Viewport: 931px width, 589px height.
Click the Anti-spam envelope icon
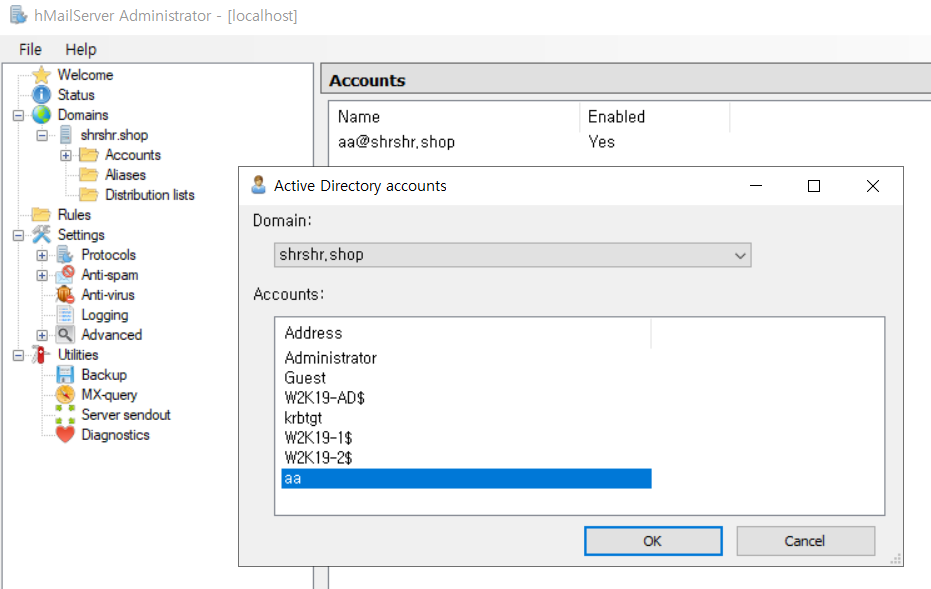click(65, 275)
